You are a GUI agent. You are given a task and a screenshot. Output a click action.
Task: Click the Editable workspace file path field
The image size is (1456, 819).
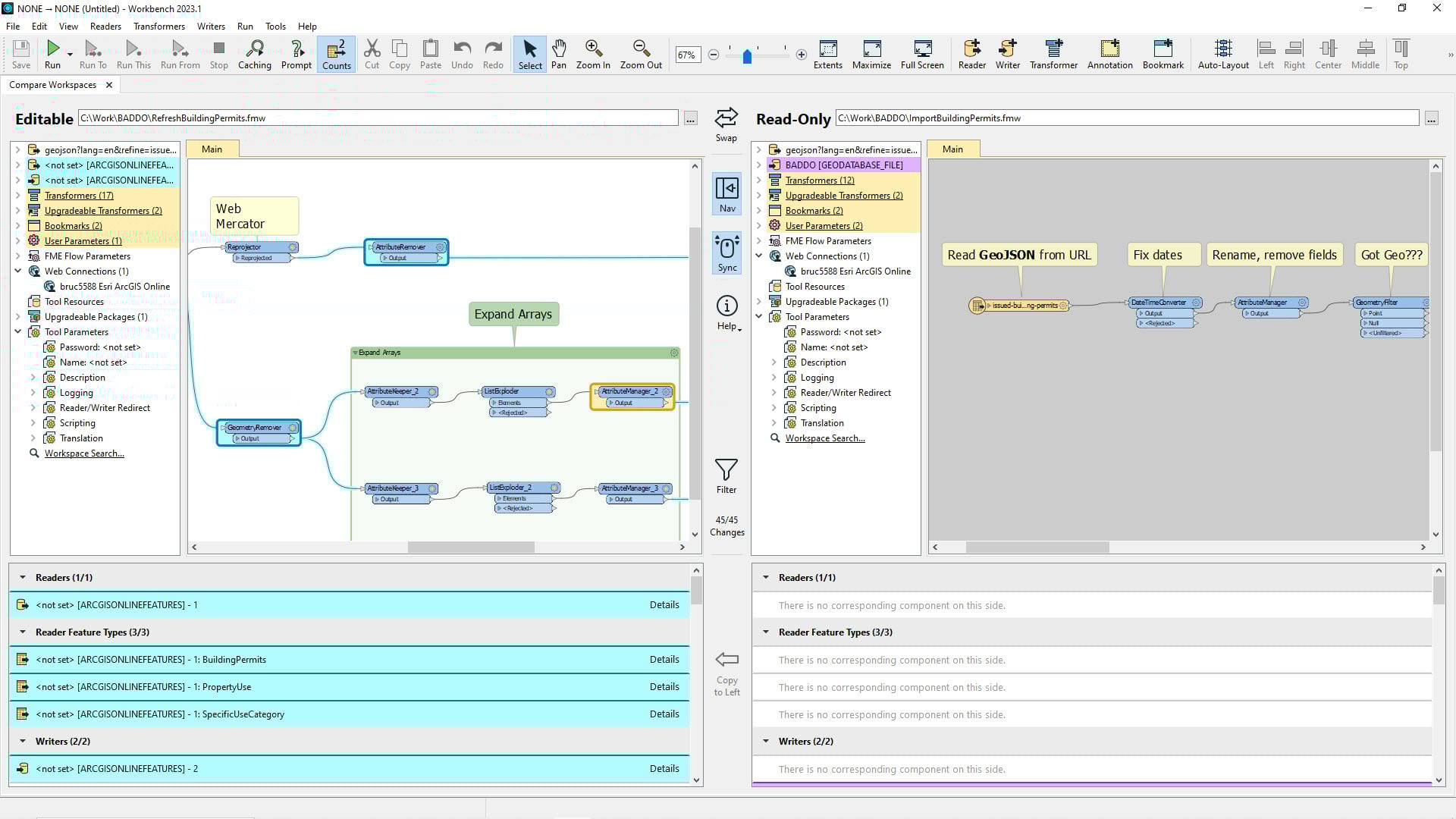(378, 118)
